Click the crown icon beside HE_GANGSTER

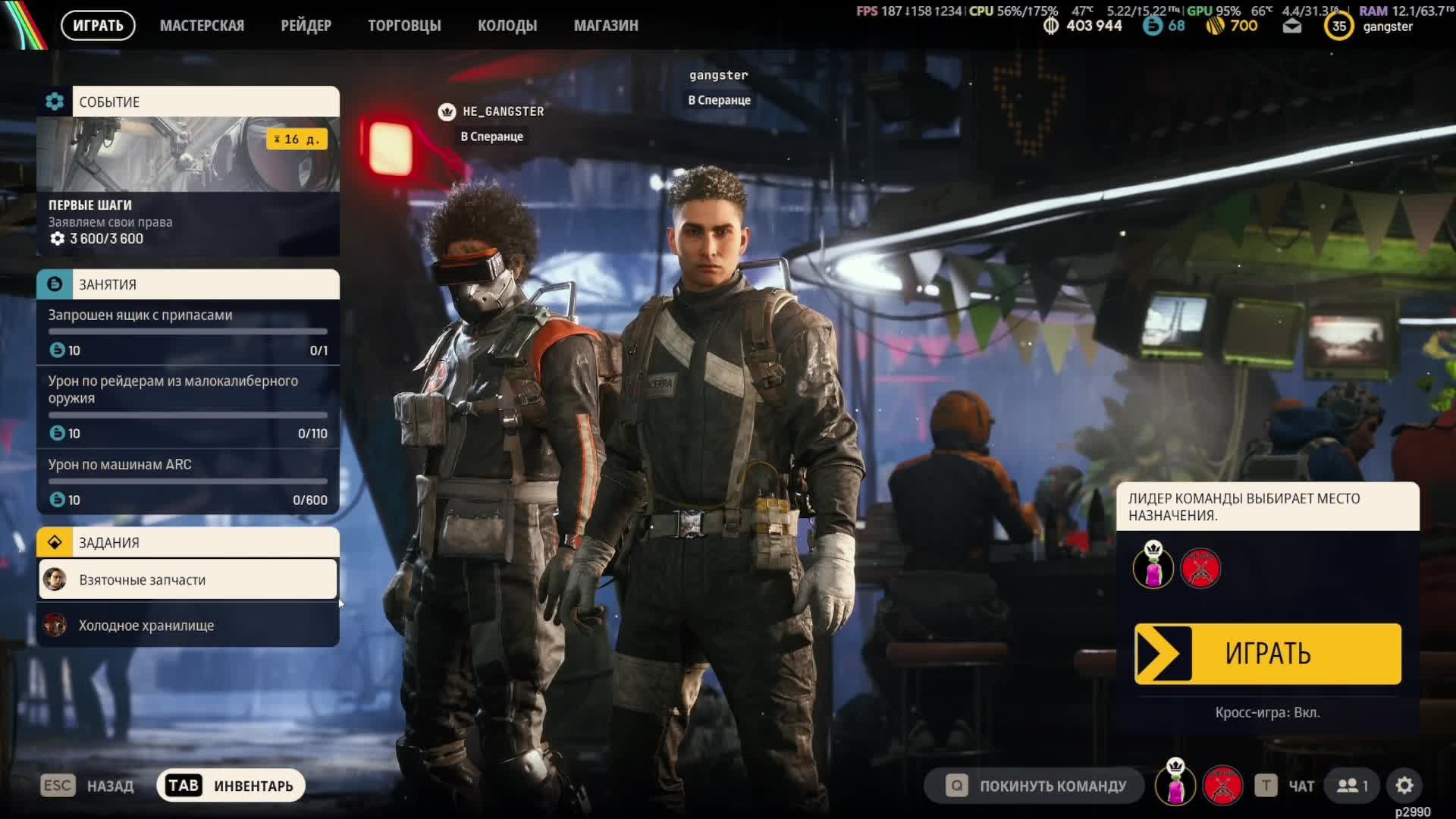tap(447, 111)
